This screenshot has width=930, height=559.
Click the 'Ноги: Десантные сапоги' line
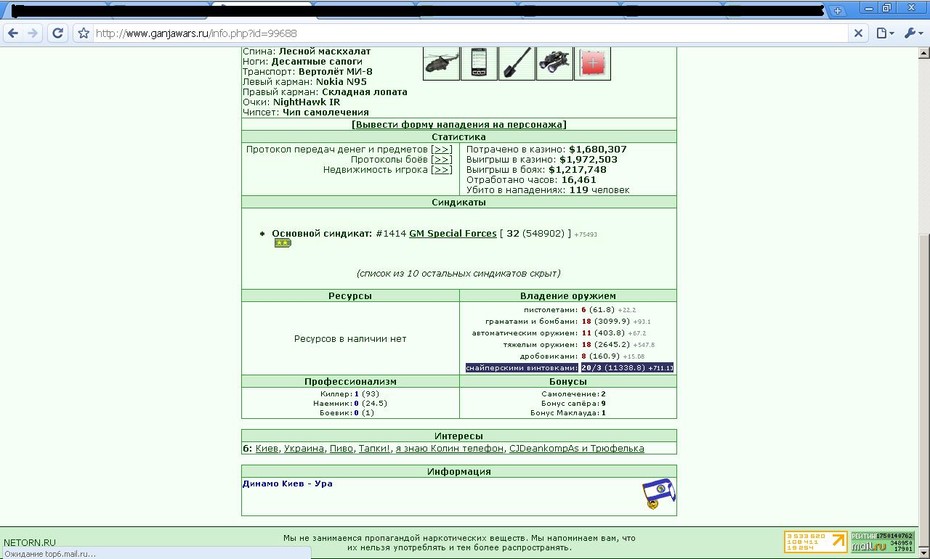point(302,62)
